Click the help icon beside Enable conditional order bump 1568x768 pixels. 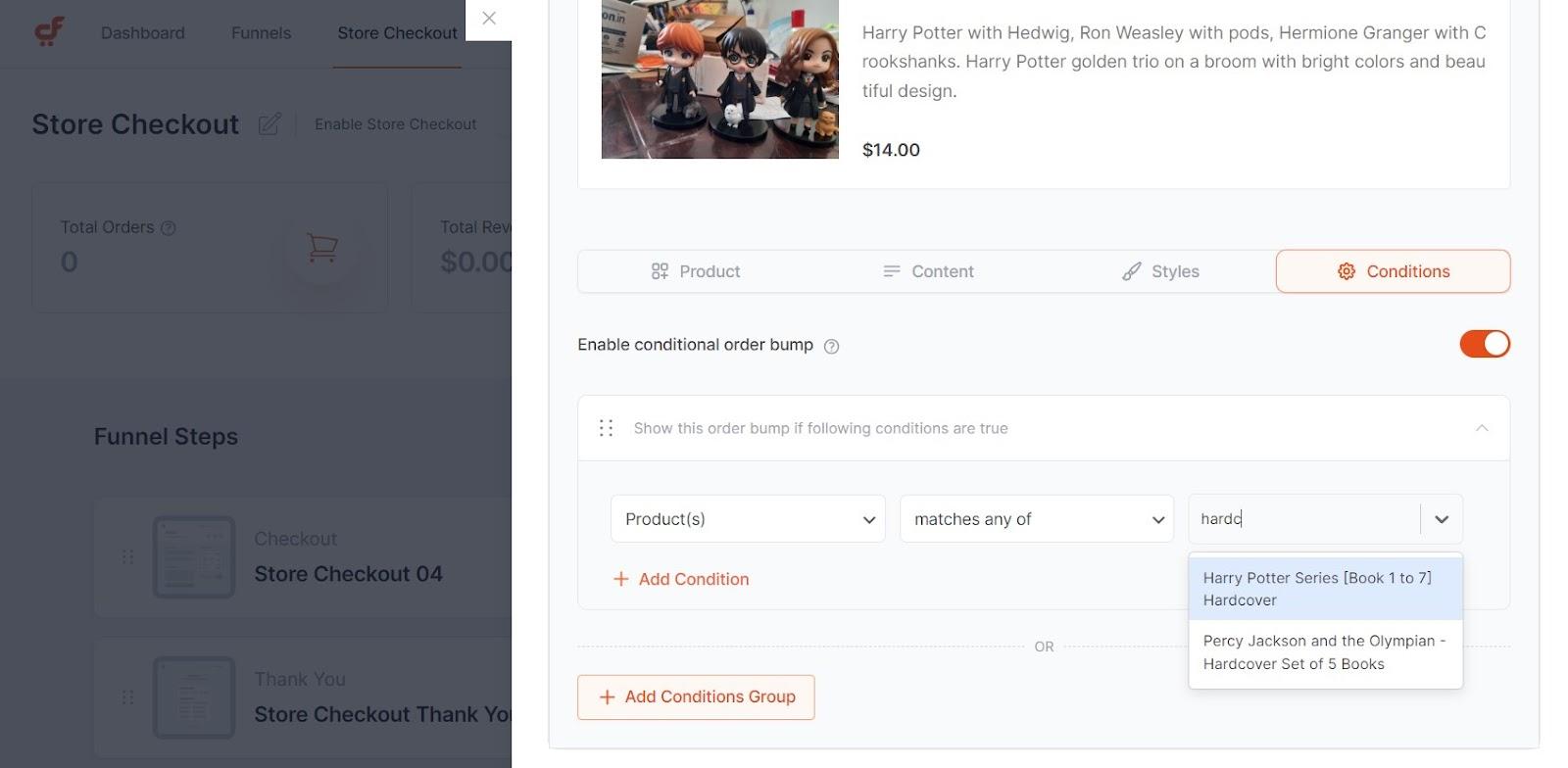coord(831,346)
